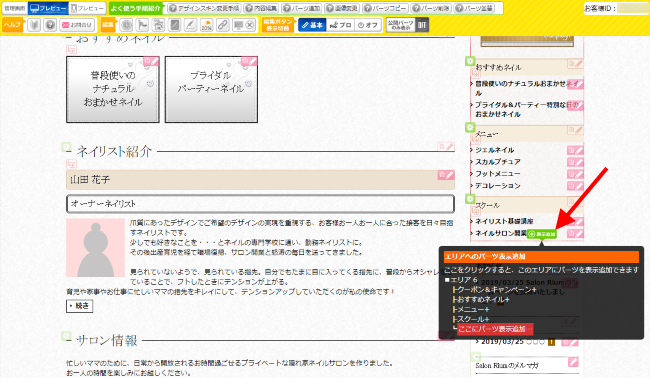Switch edit buttons to 基本 mode
Image resolution: width=650 pixels, height=378 pixels.
pos(312,25)
